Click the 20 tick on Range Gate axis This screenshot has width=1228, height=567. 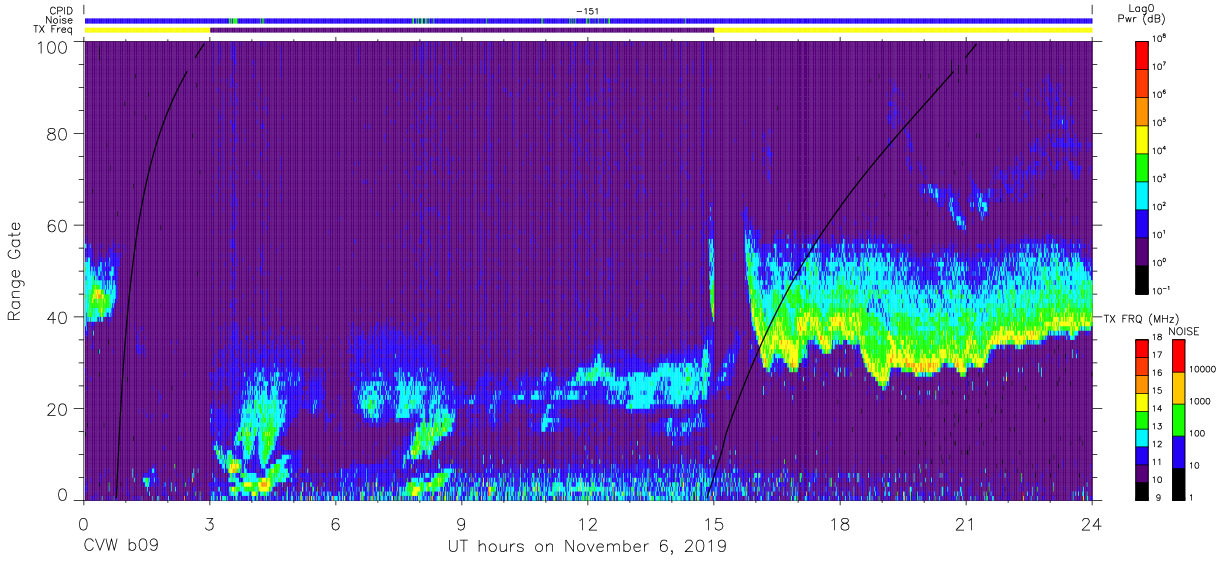(58, 409)
